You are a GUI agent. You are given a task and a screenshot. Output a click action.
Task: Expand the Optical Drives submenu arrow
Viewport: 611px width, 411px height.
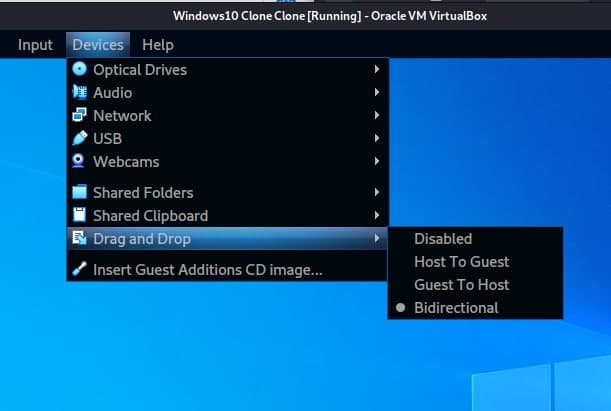(x=376, y=70)
